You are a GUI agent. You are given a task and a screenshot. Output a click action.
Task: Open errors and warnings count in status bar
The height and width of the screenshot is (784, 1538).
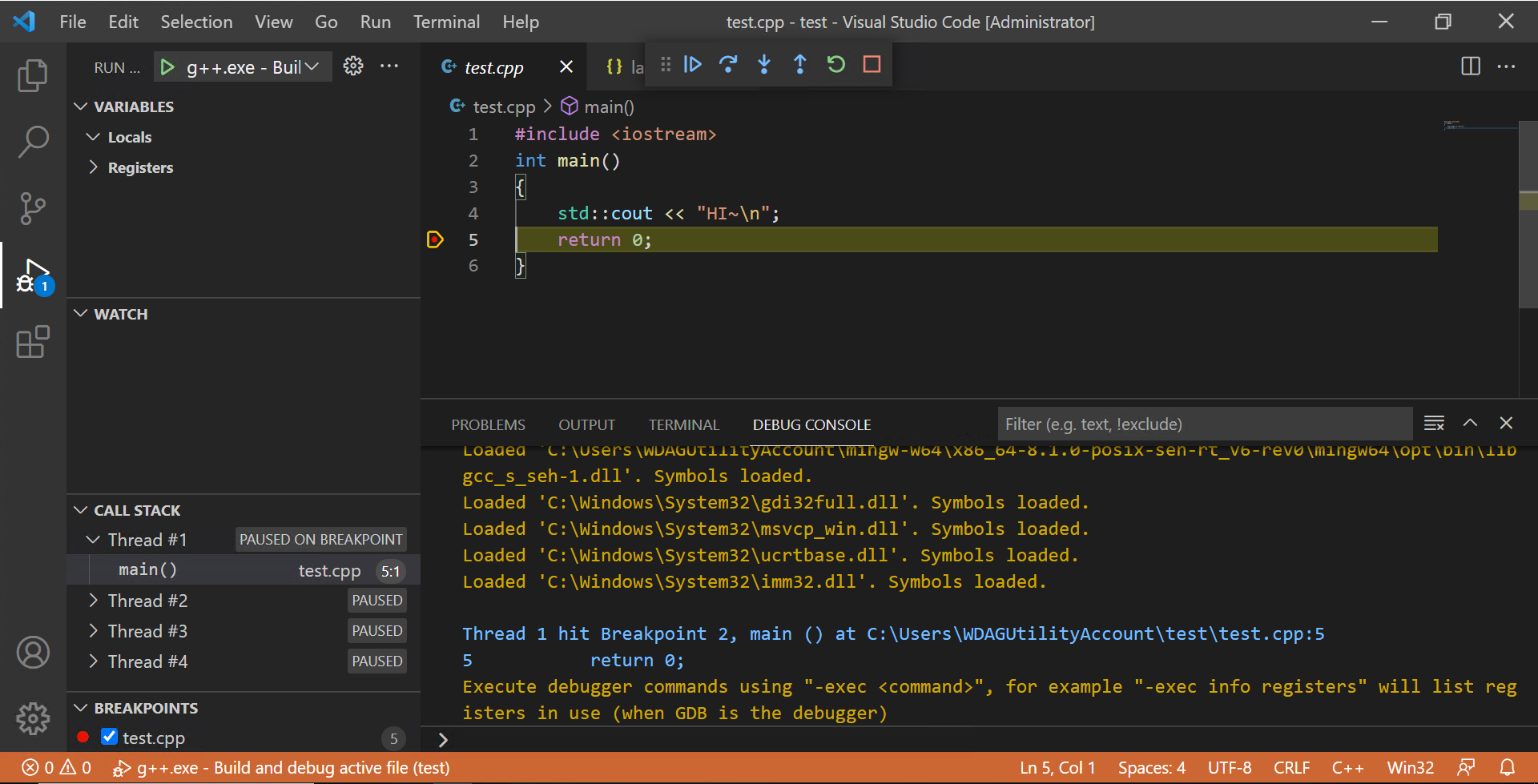point(56,767)
